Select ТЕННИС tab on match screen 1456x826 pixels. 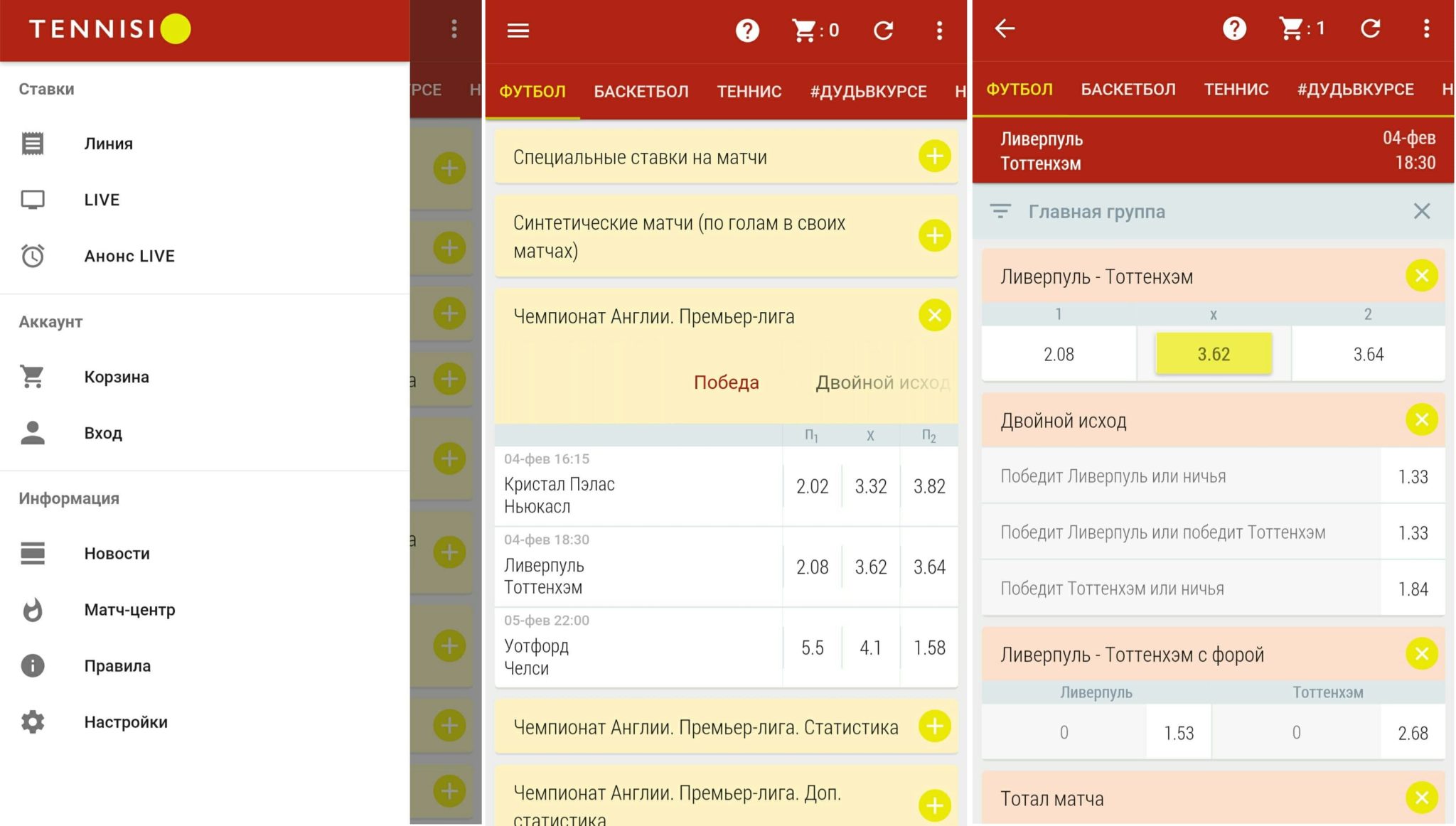coord(1236,90)
